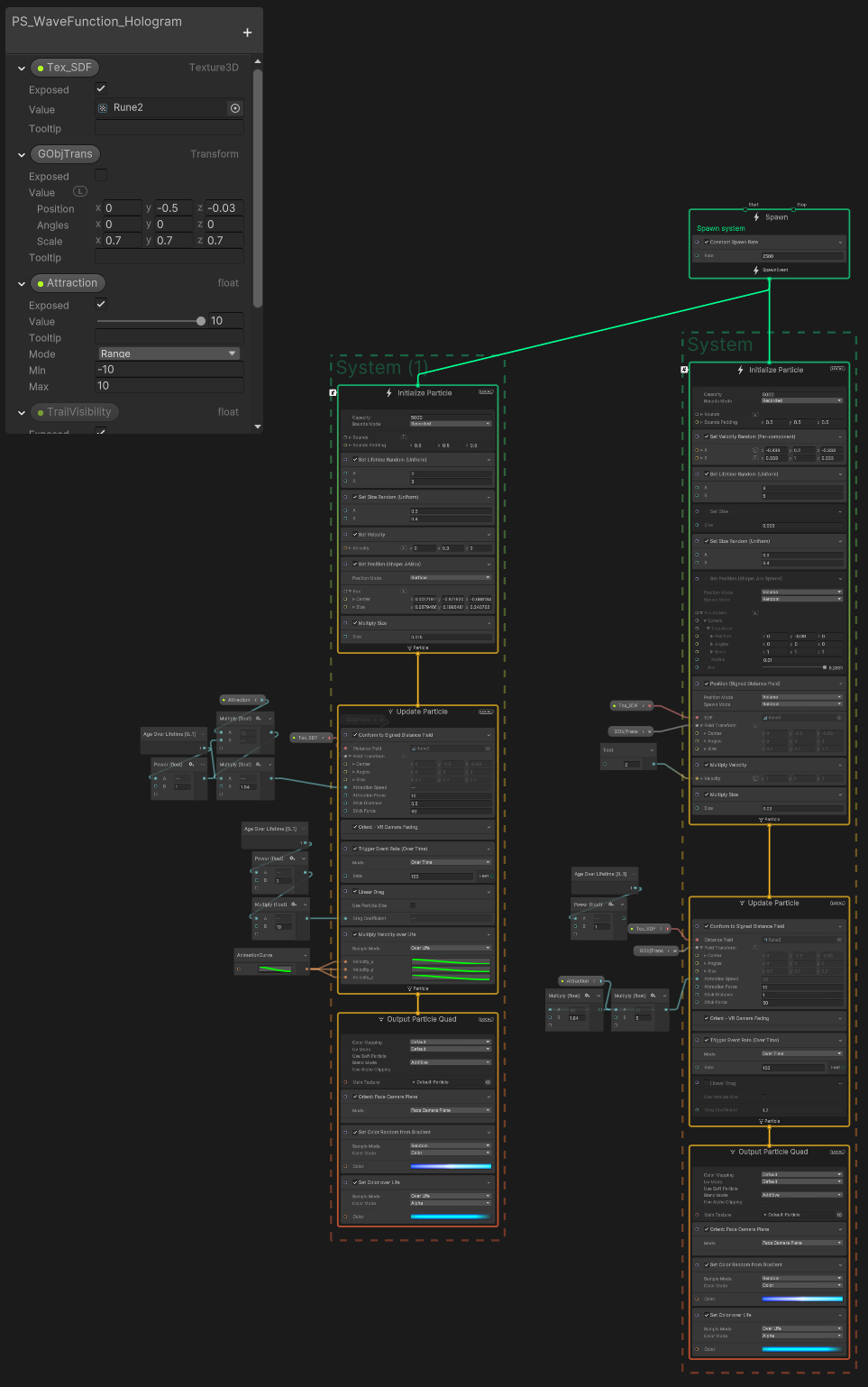Click LOCAL badge on System (1) Update Particle
This screenshot has width=868, height=1387.
click(486, 712)
